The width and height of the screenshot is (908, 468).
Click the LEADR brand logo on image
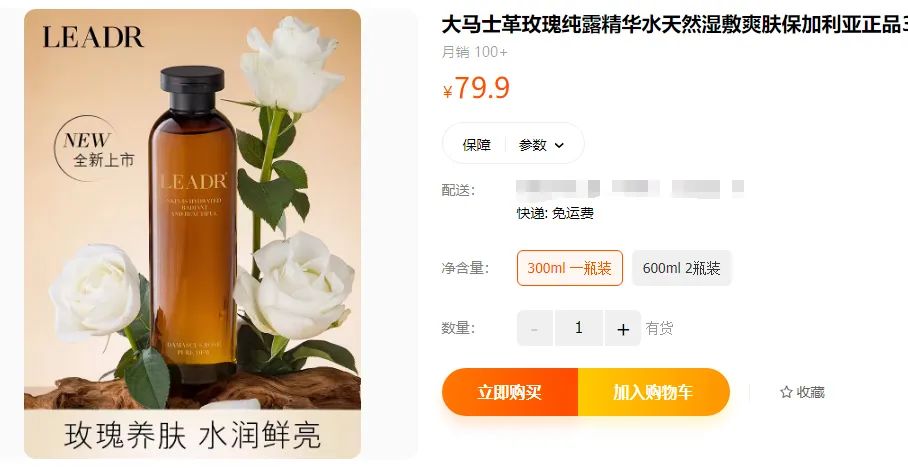point(93,38)
